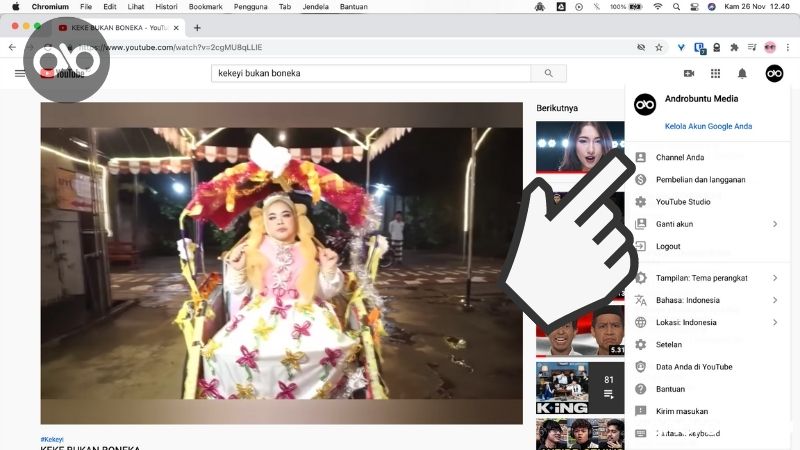Open a new browser tab
This screenshot has height=450, width=800.
pos(197,28)
